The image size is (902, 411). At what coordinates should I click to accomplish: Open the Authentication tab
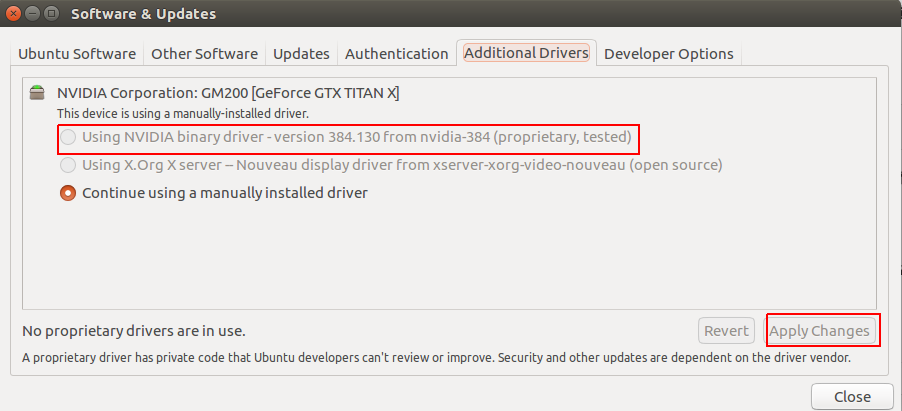396,54
